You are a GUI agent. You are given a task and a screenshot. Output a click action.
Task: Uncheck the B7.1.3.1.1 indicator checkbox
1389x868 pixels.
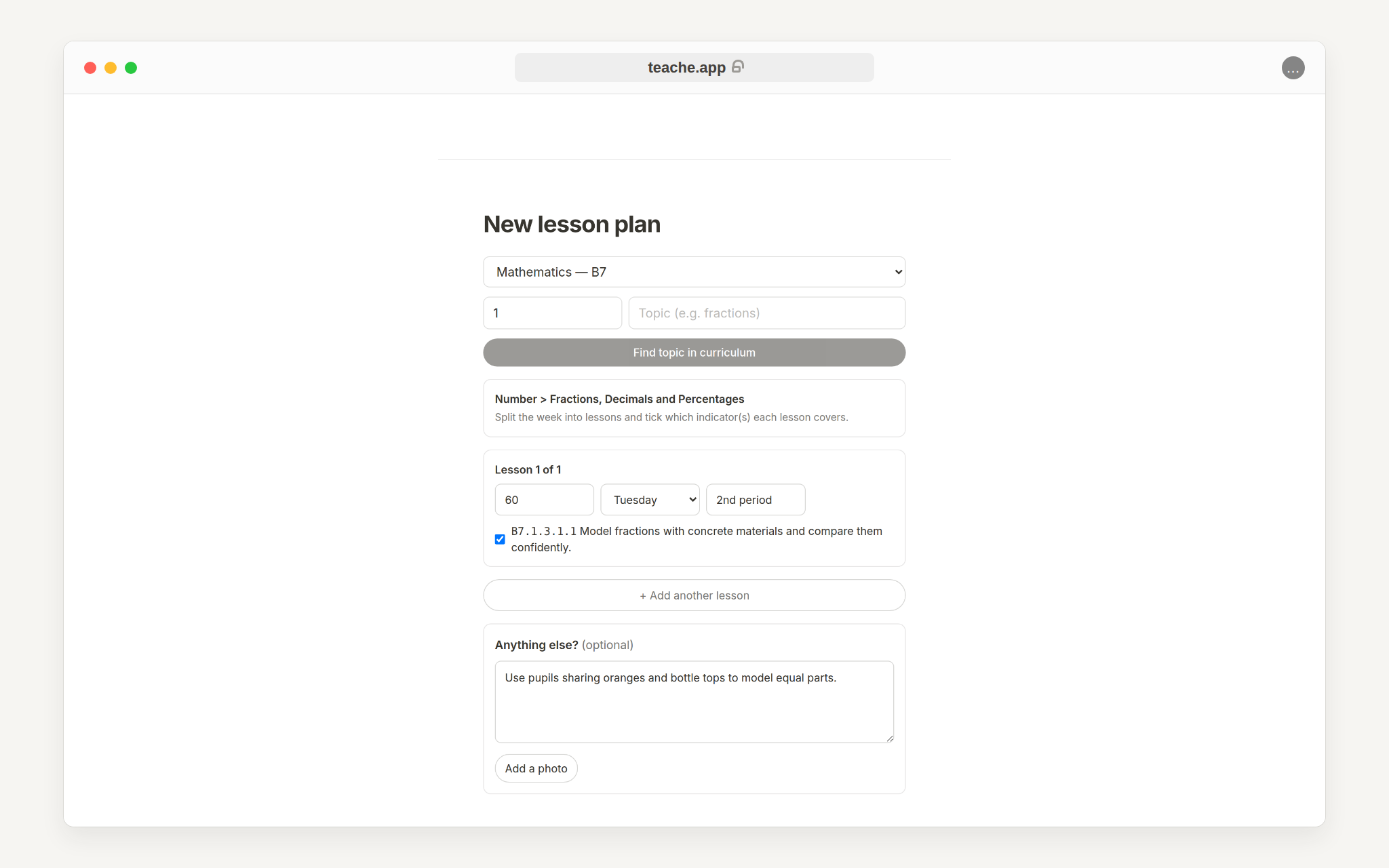tap(500, 539)
